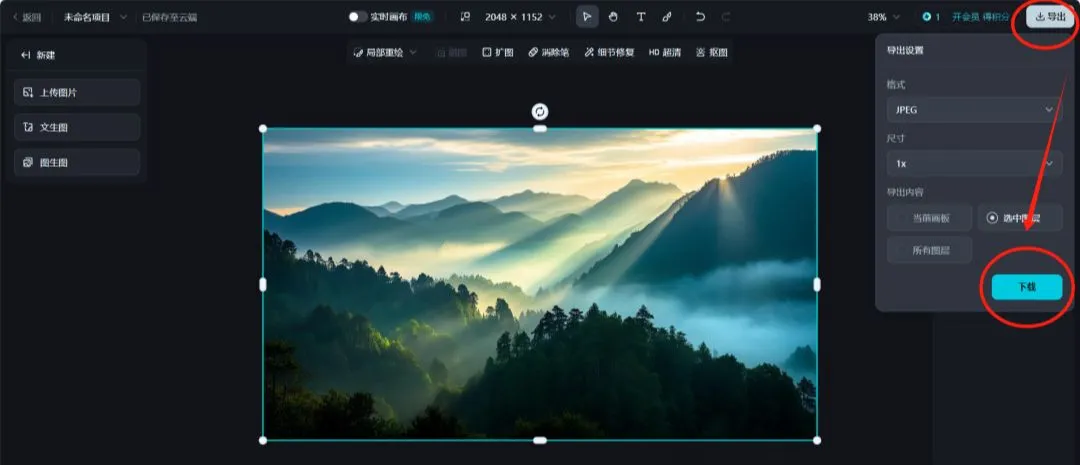Select the 消除笔 eraser pen tool
The image size is (1080, 465).
[x=549, y=52]
